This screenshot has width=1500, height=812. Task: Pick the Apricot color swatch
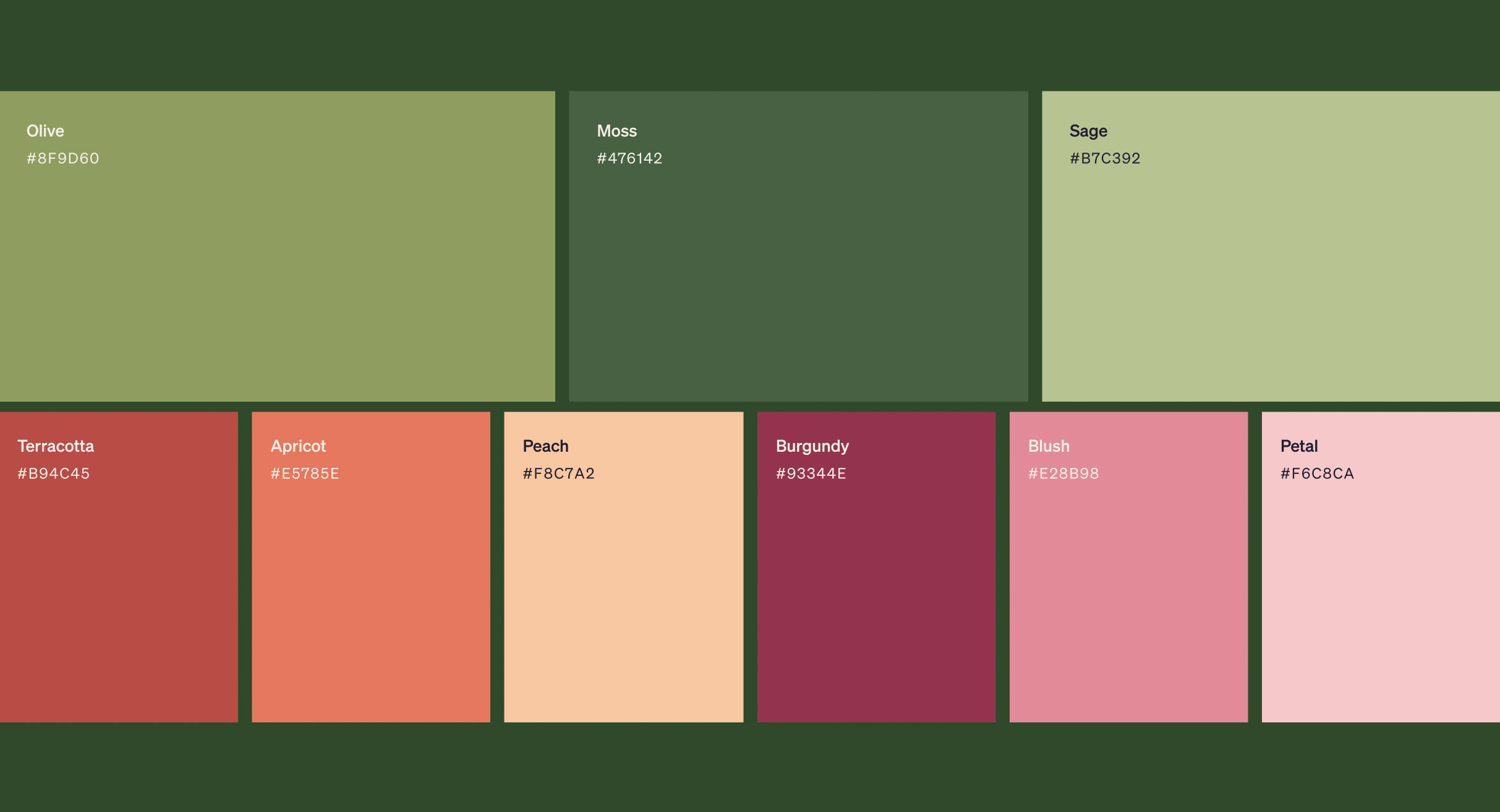coord(371,567)
